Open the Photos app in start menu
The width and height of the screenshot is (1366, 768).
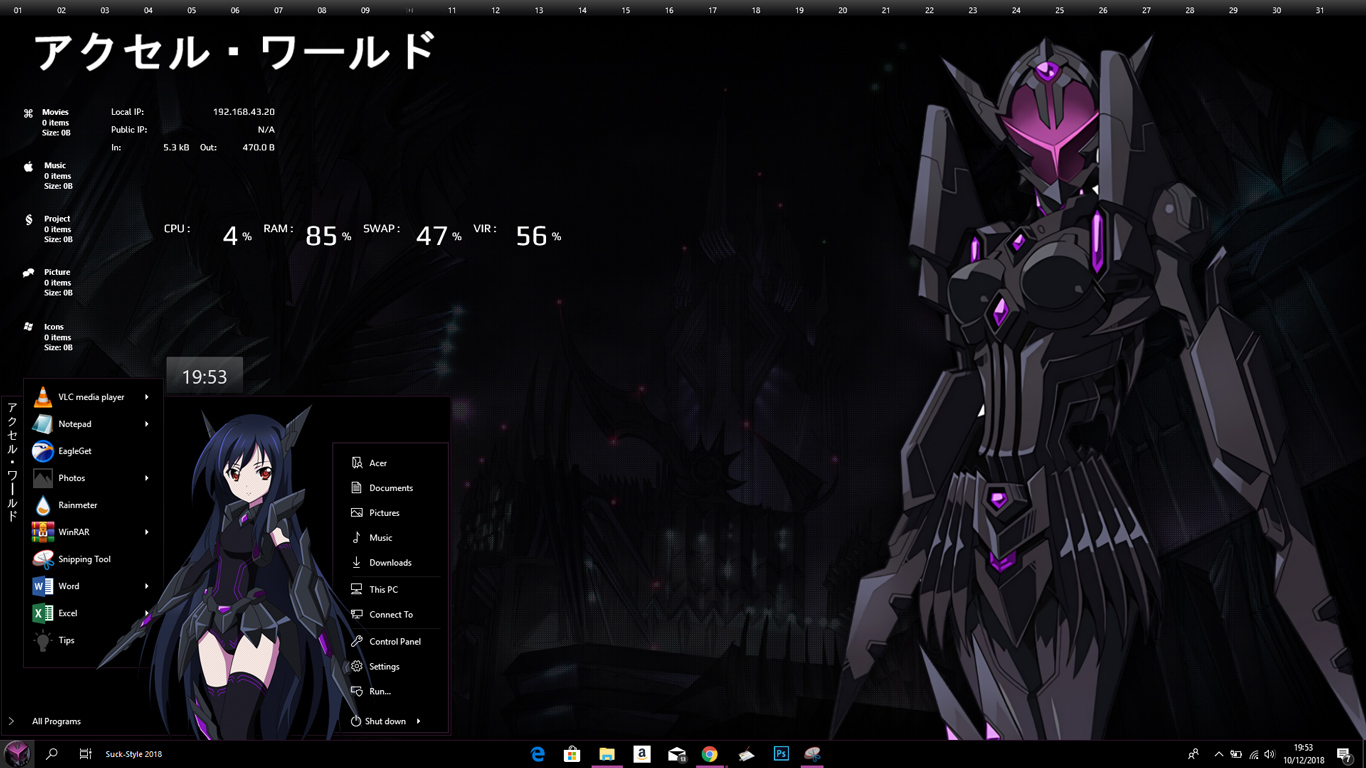click(x=91, y=478)
